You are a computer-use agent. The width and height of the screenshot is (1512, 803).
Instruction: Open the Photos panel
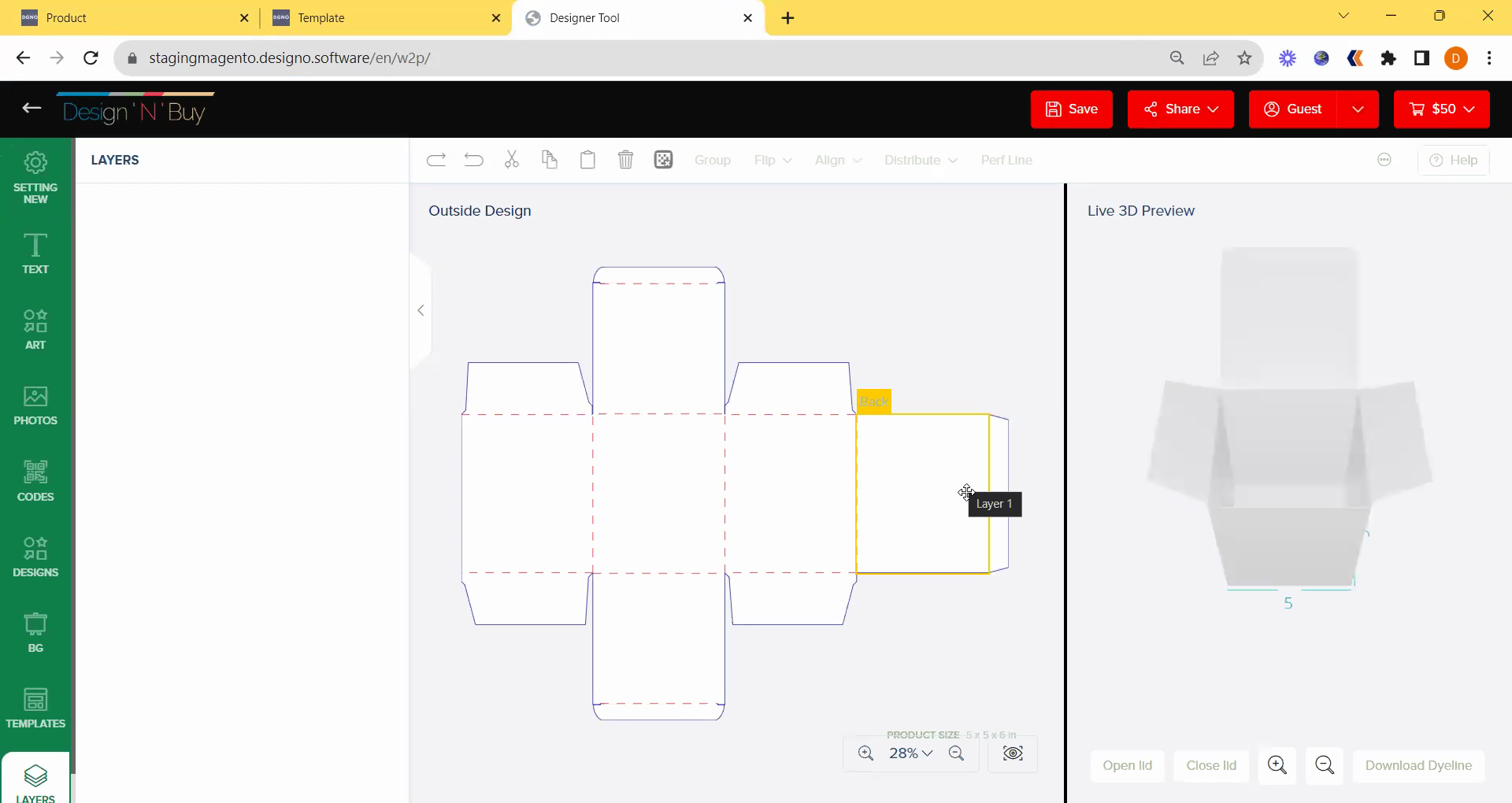35,405
